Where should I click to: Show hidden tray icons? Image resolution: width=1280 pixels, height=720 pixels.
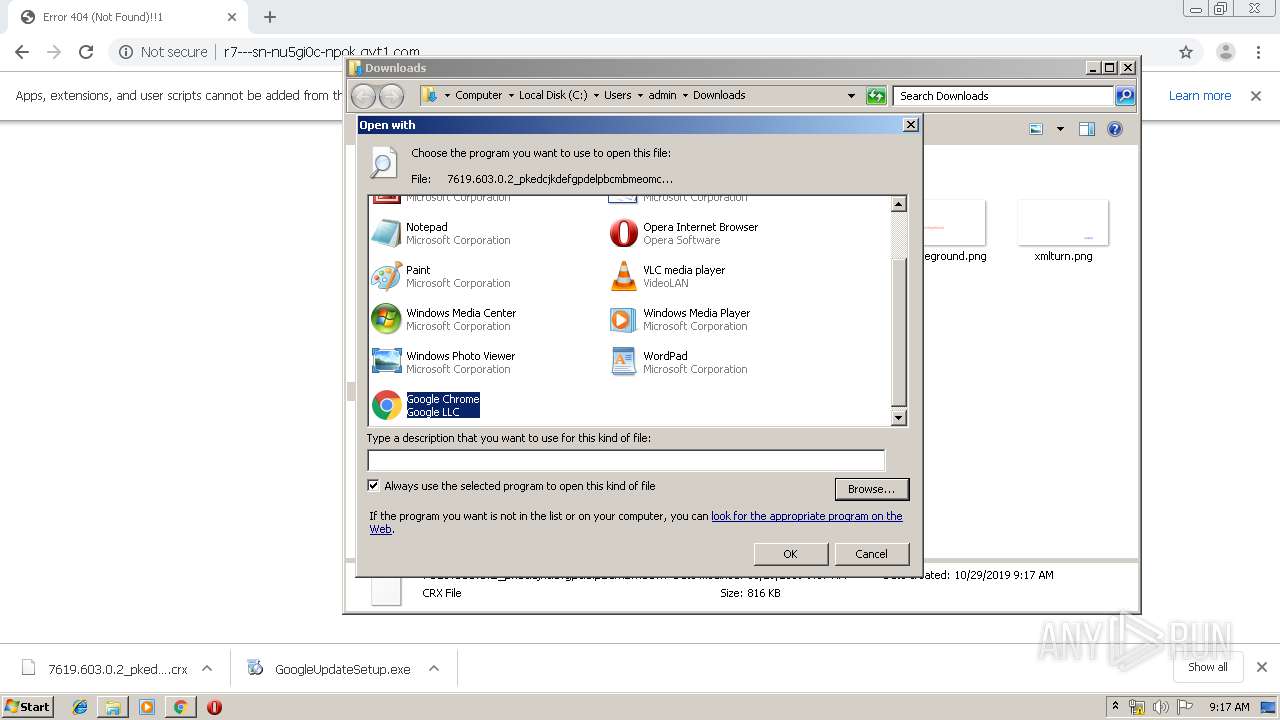(1116, 707)
